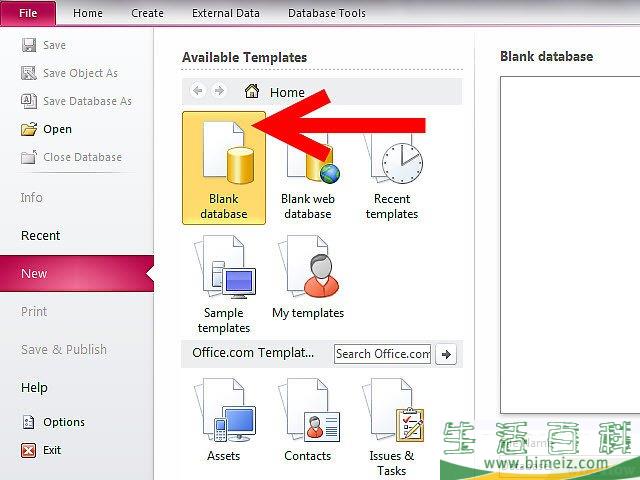Click inside the Search Office.com field

pyautogui.click(x=382, y=354)
